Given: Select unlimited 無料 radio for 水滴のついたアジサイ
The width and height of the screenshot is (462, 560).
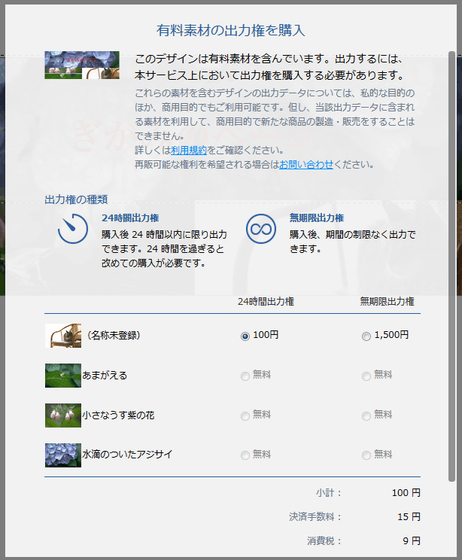Looking at the screenshot, I should [x=366, y=455].
